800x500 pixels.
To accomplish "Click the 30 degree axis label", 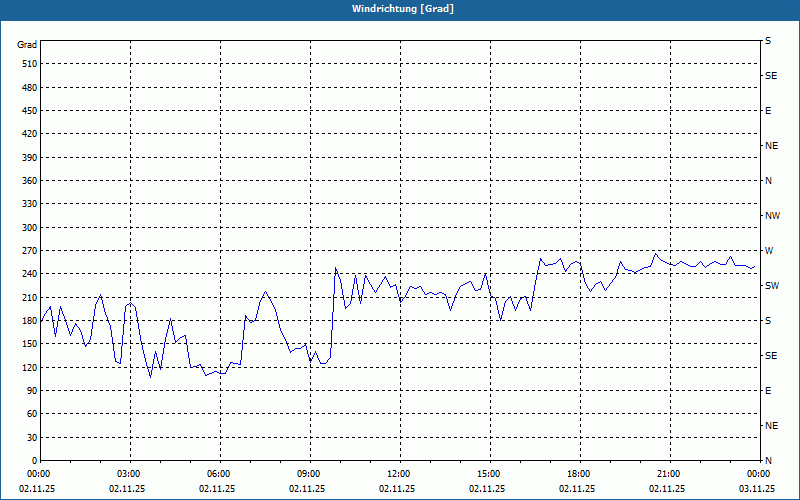I will click(32, 438).
